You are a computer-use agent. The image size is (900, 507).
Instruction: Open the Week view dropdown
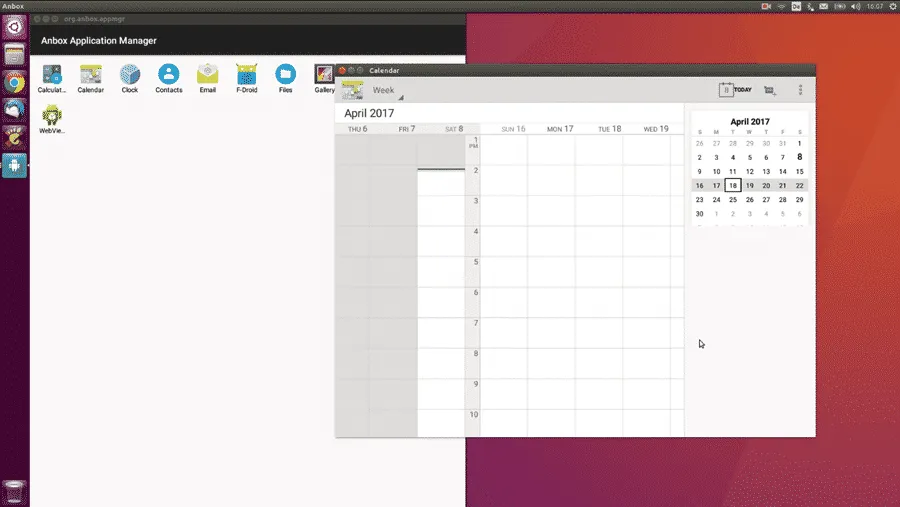click(x=387, y=91)
